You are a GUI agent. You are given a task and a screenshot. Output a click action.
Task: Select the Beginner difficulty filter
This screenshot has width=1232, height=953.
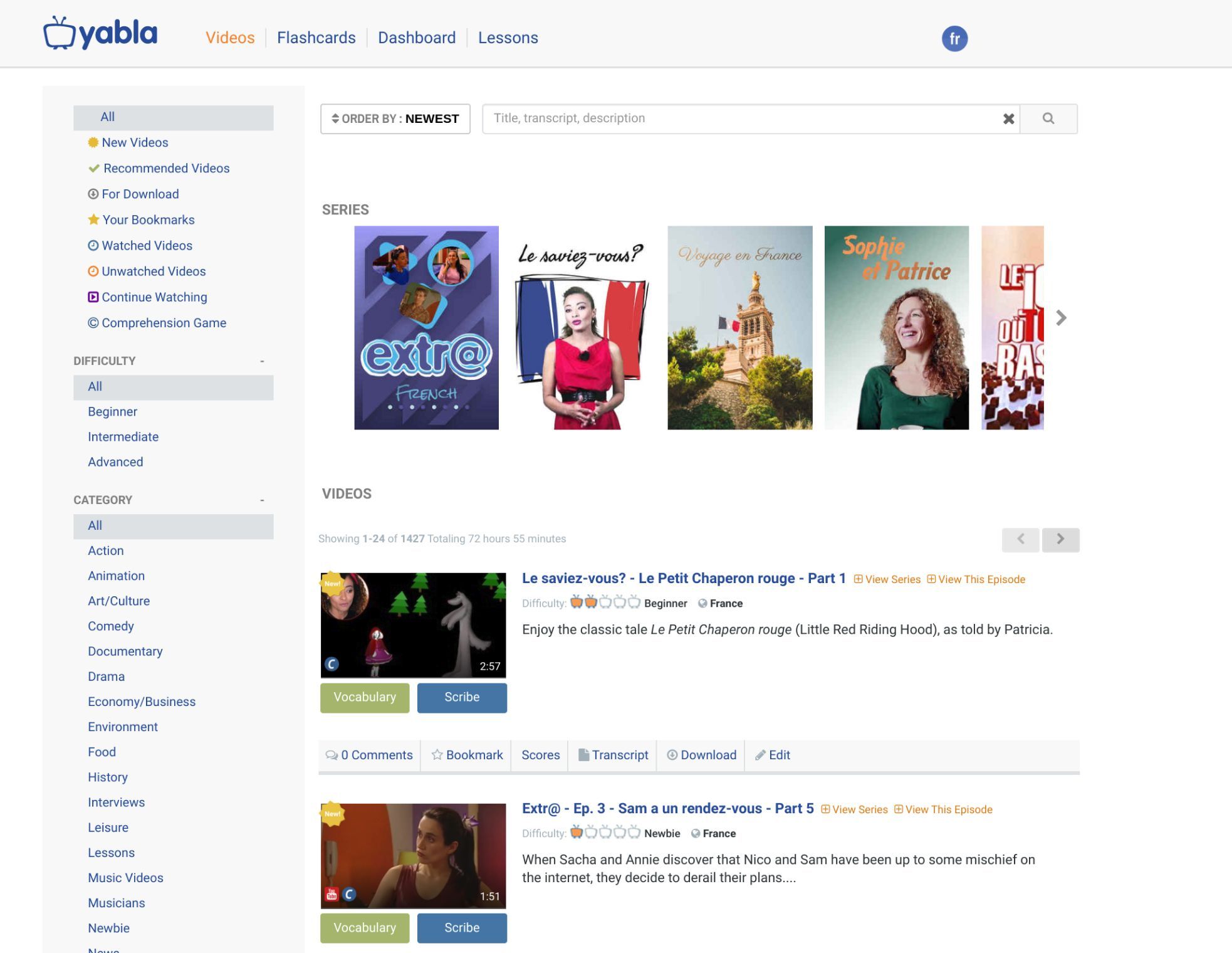112,412
